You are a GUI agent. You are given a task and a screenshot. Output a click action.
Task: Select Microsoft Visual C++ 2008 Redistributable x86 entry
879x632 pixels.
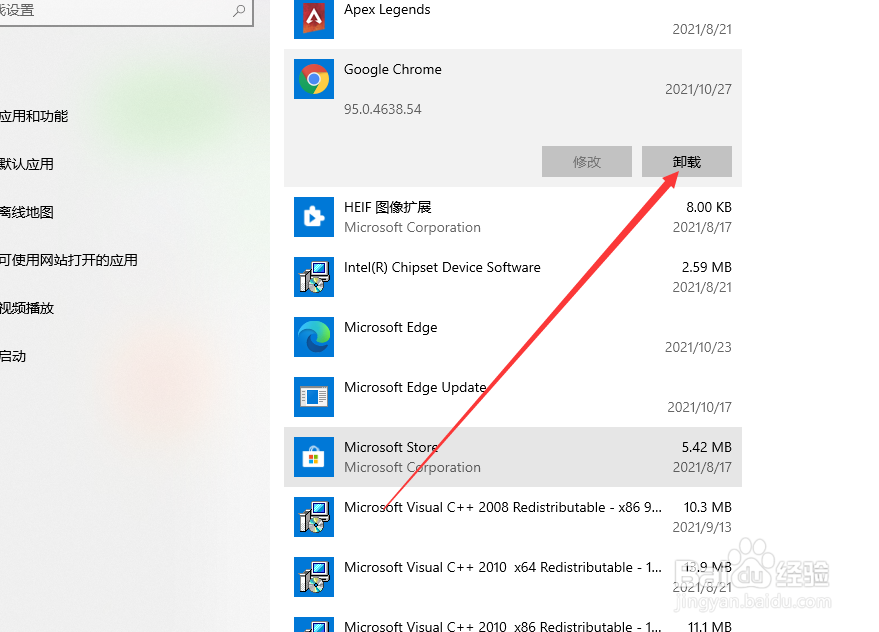pyautogui.click(x=503, y=508)
